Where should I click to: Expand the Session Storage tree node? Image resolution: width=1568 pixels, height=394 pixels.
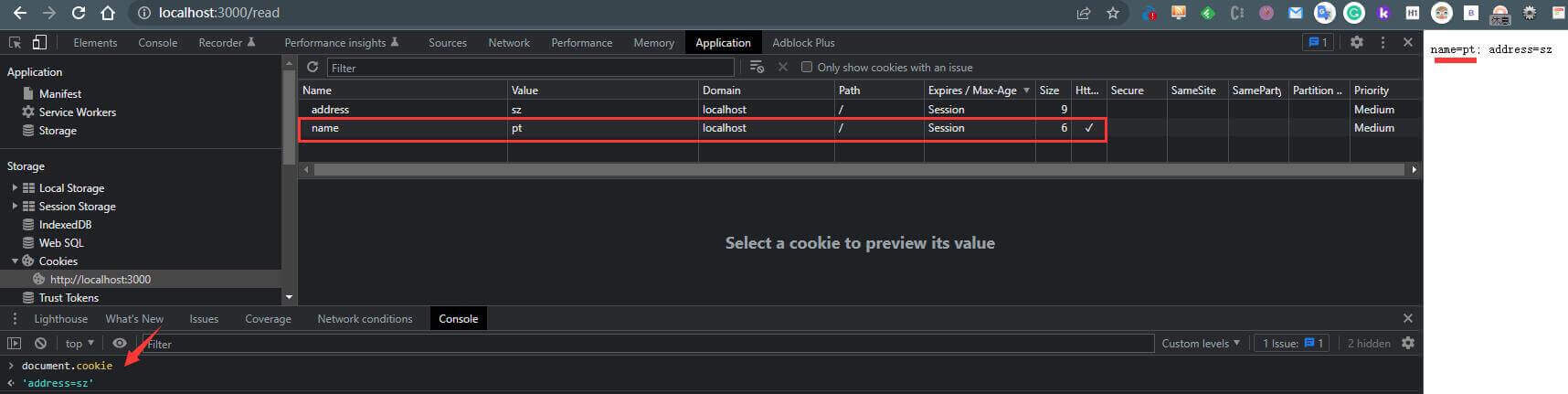(15, 206)
